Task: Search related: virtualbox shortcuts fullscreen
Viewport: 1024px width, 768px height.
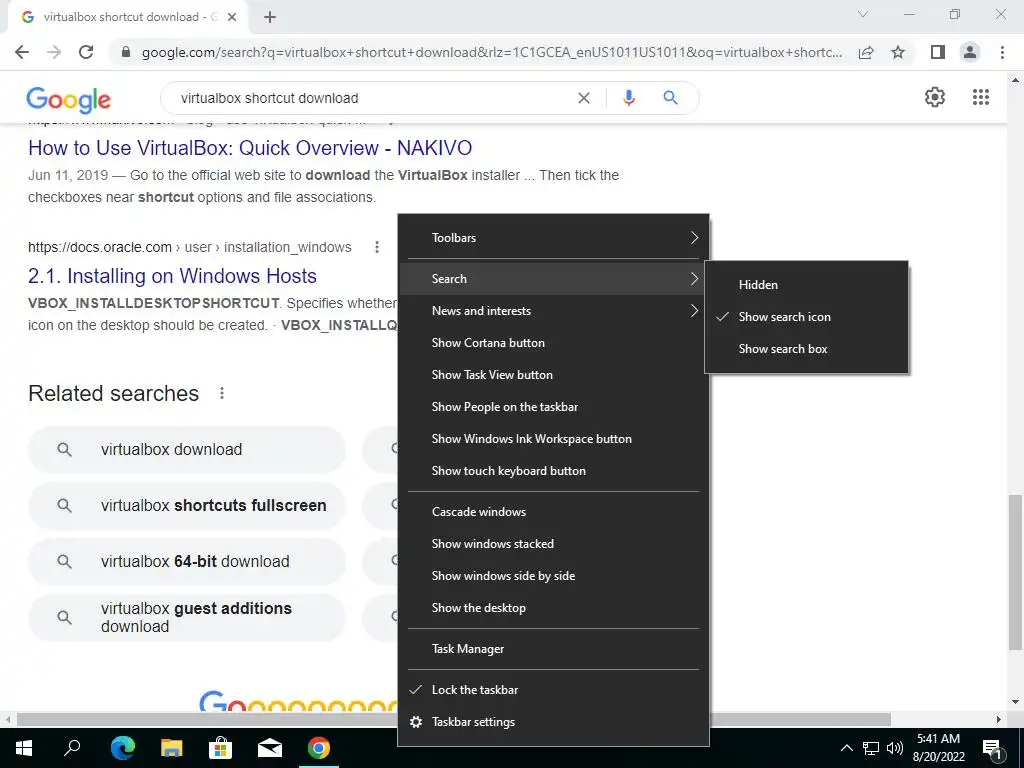Action: (187, 505)
